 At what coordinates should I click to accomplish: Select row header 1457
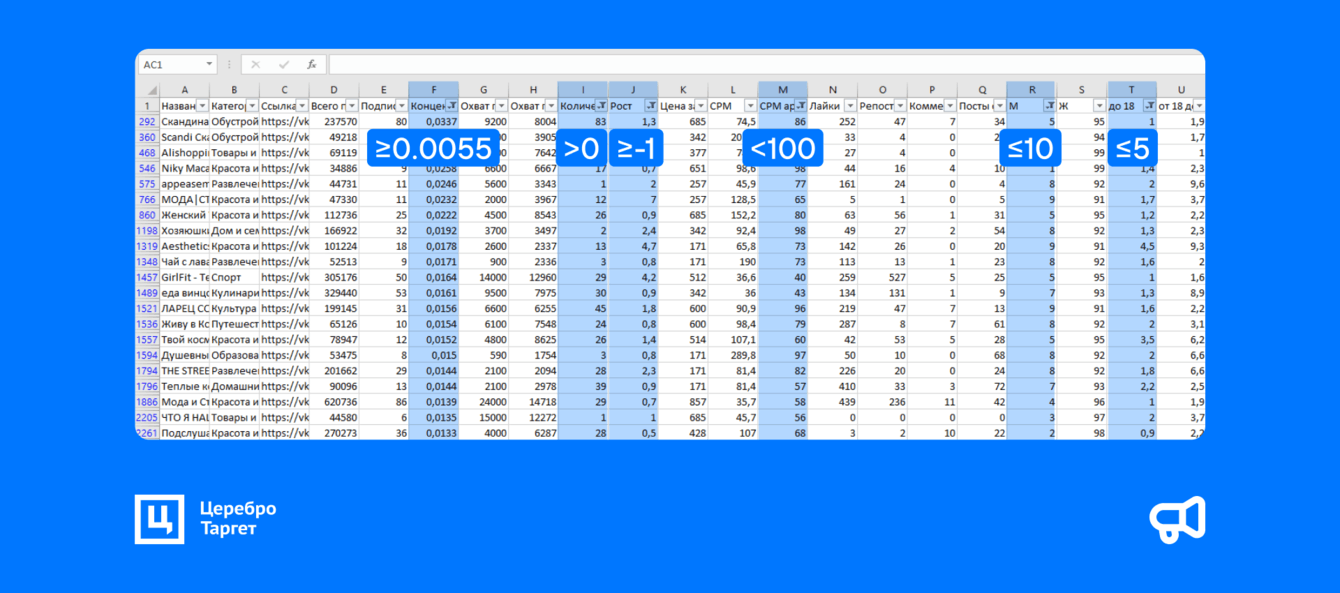pyautogui.click(x=147, y=277)
